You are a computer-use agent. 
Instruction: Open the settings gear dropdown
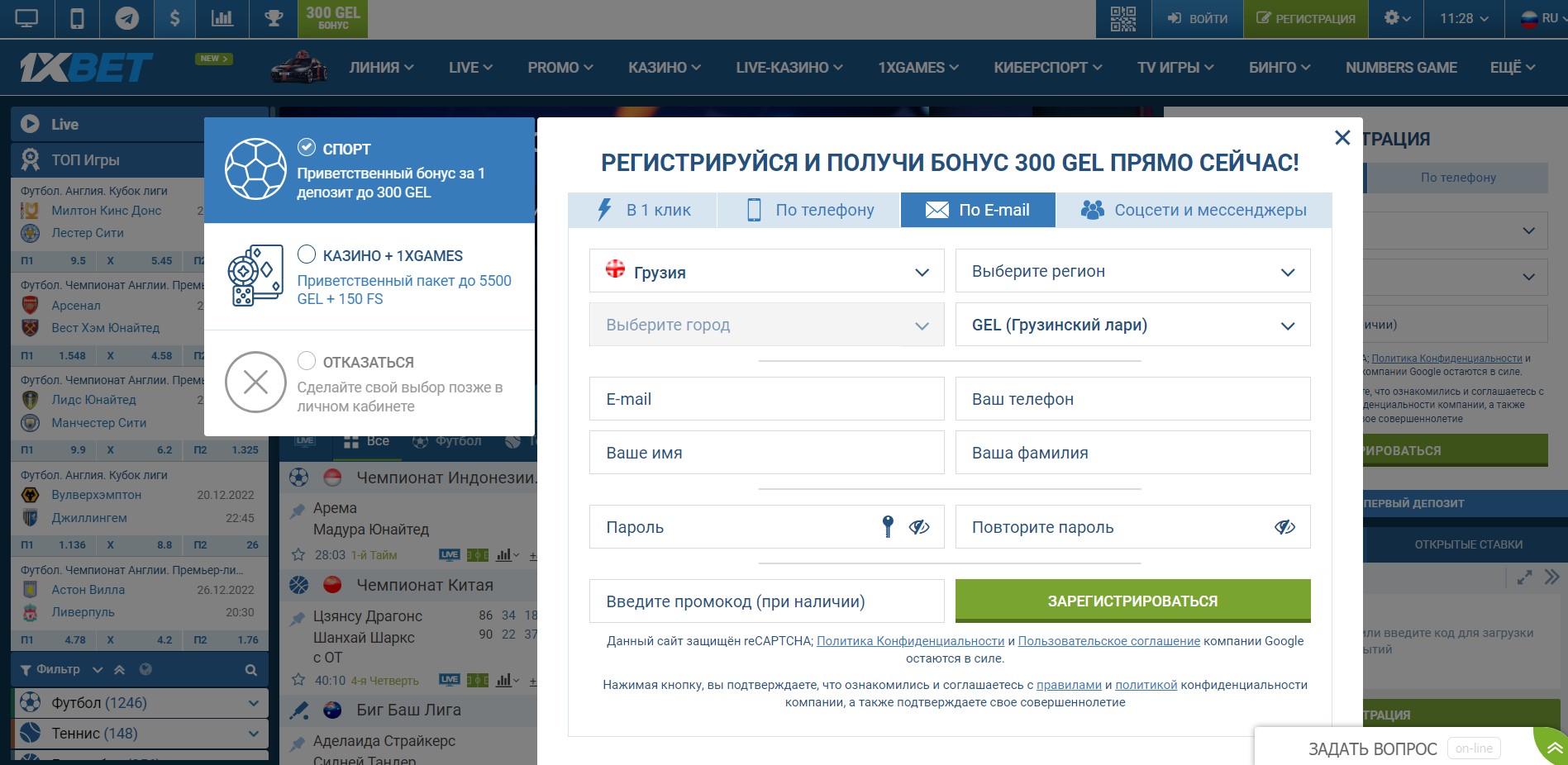pyautogui.click(x=1397, y=18)
